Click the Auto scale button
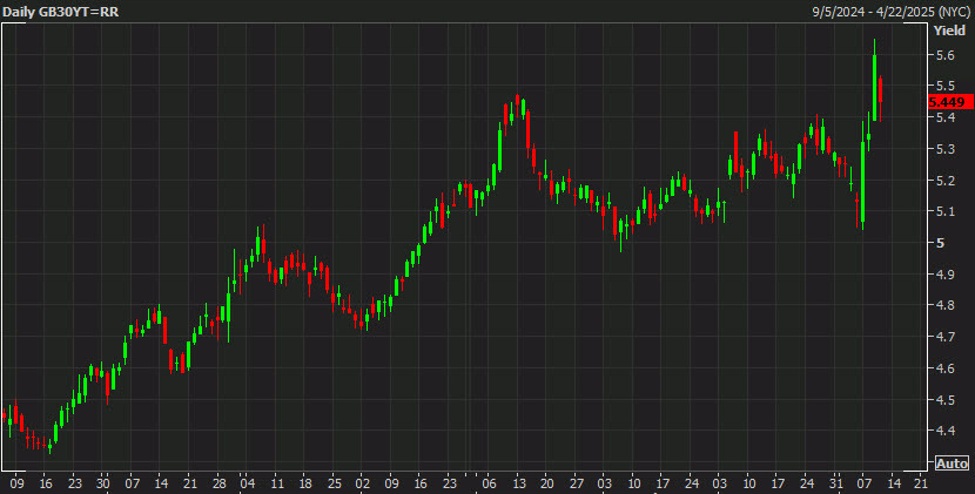This screenshot has width=975, height=494. pos(951,463)
